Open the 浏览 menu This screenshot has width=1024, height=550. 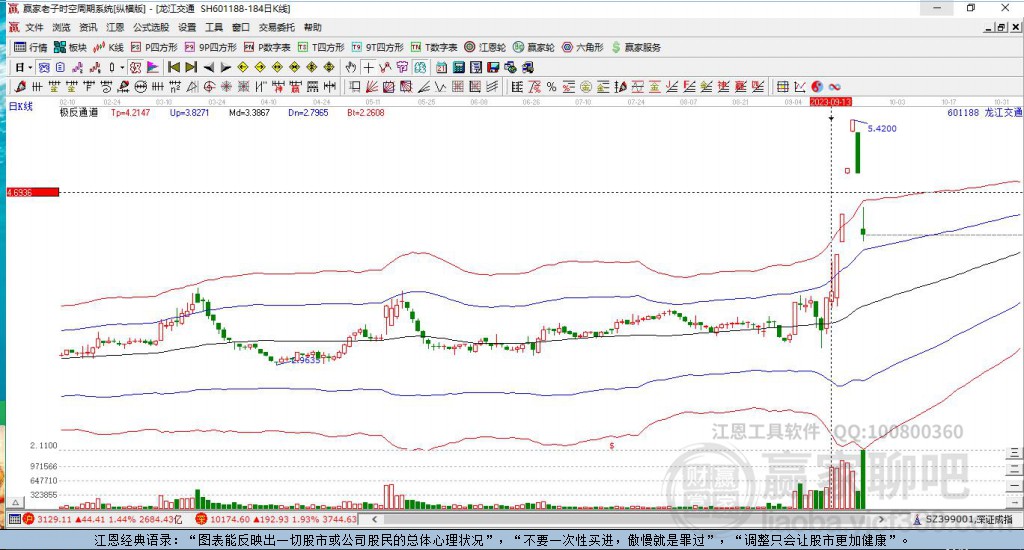point(61,27)
